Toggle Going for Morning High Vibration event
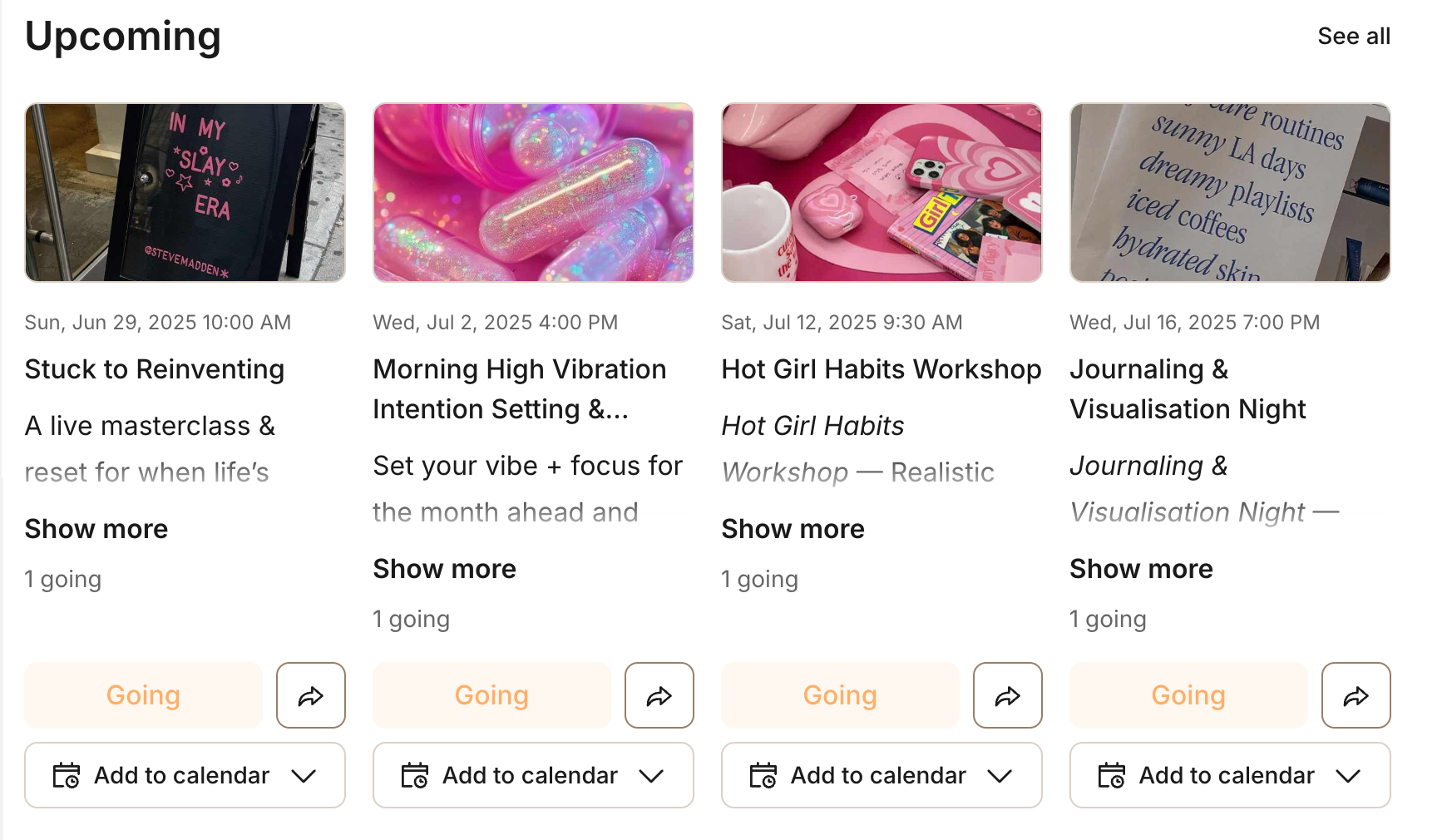Screen dimensions: 1447x840 (x=491, y=695)
